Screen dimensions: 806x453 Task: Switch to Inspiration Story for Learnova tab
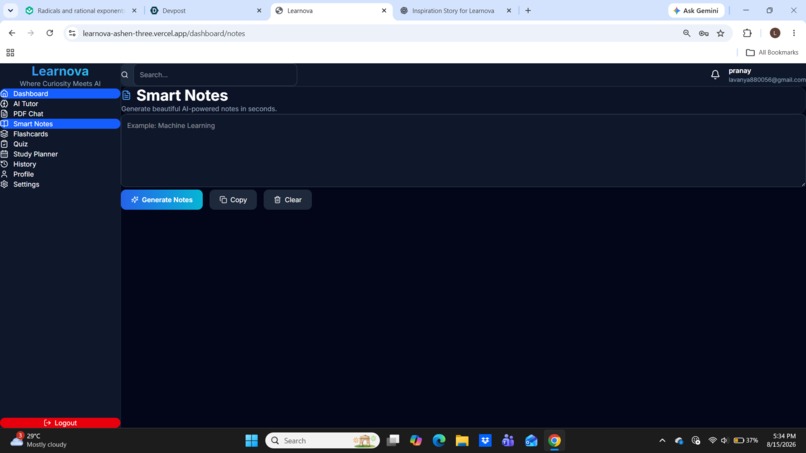[x=454, y=10]
